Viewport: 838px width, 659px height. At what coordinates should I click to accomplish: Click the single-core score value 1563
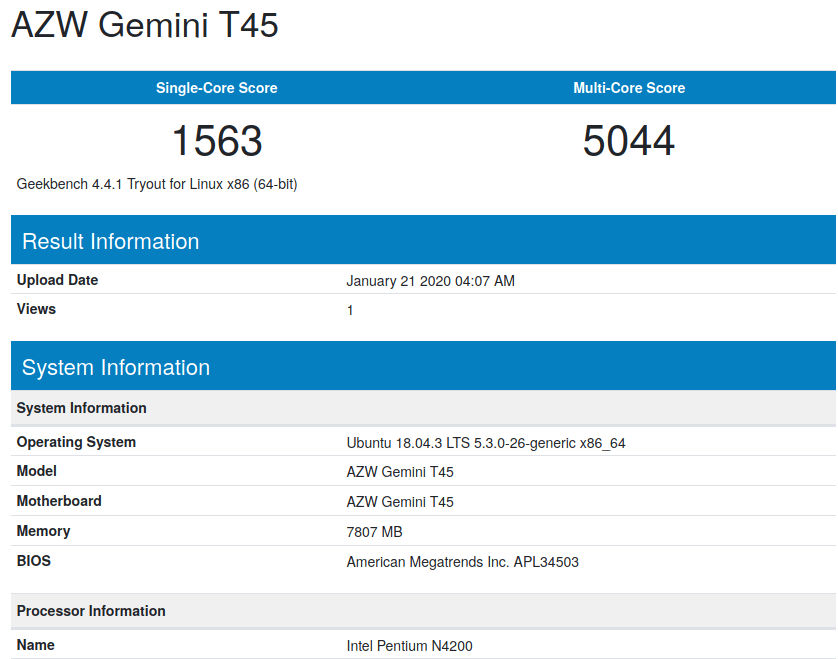(x=217, y=141)
